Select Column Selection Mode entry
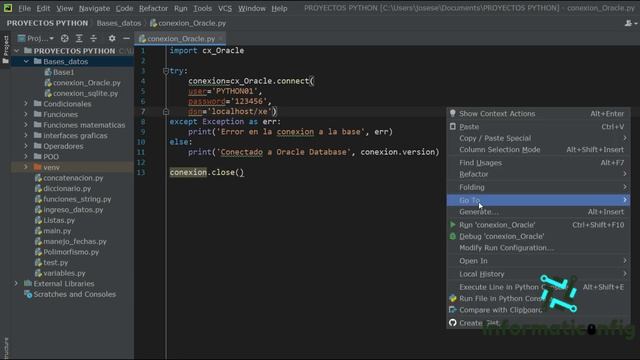Viewport: 640px width, 360px height. tap(538, 150)
